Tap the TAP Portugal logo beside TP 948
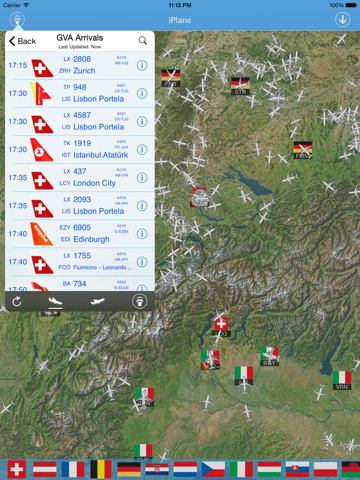 pyautogui.click(x=41, y=94)
